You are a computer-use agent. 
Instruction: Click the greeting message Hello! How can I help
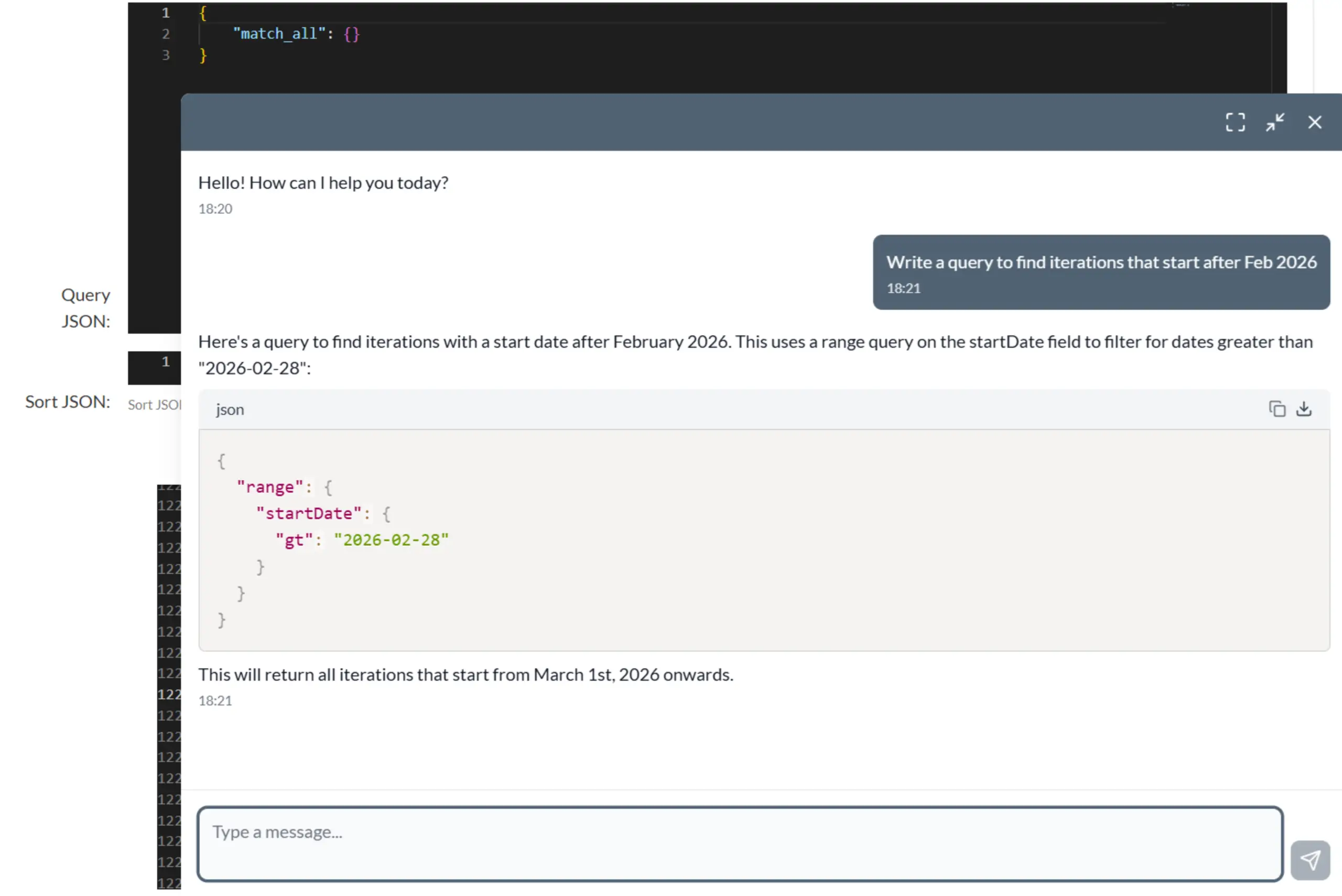click(323, 183)
